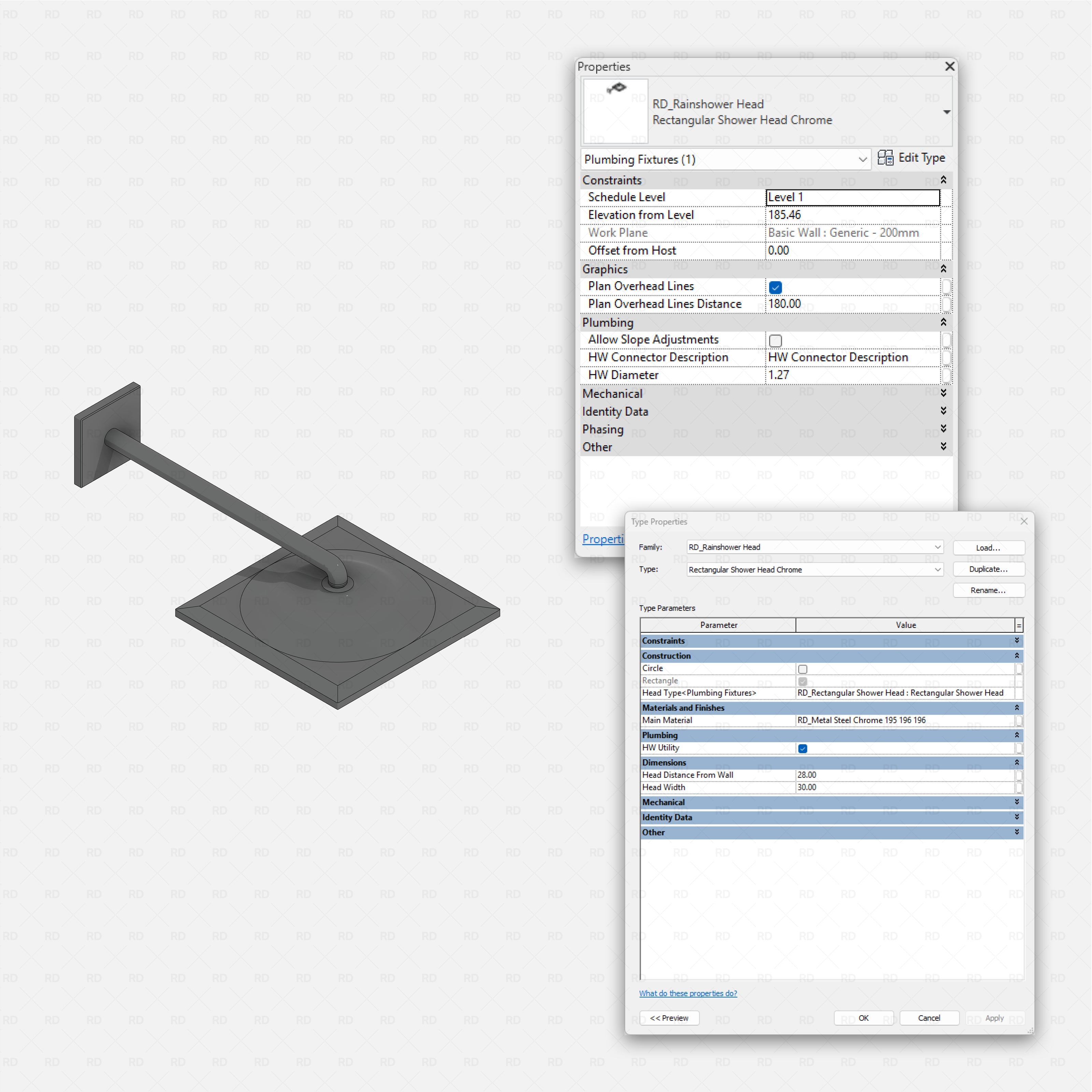Image resolution: width=1092 pixels, height=1092 pixels.
Task: Click OK in Type Properties
Action: click(864, 1018)
